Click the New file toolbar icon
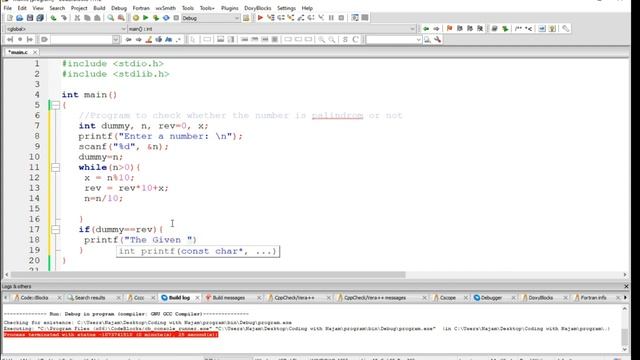This screenshot has width=640, height=360. point(9,18)
